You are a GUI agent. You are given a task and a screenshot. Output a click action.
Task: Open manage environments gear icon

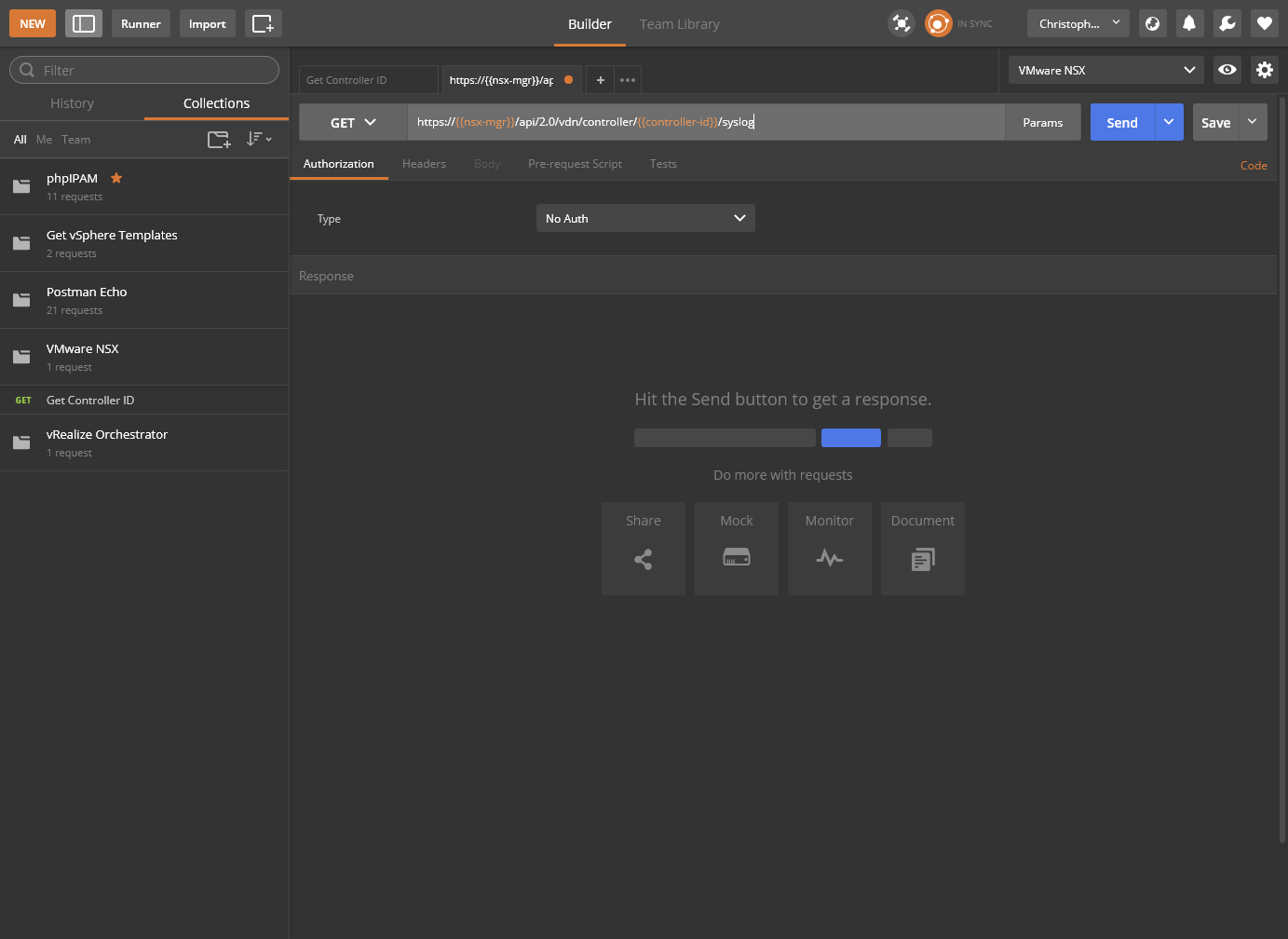[1264, 70]
